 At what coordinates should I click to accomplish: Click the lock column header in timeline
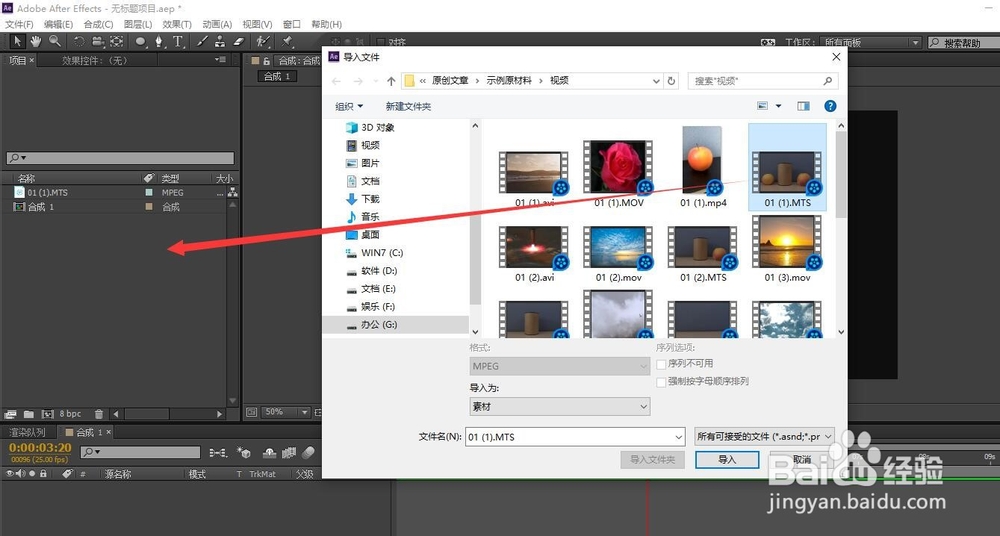(x=43, y=473)
